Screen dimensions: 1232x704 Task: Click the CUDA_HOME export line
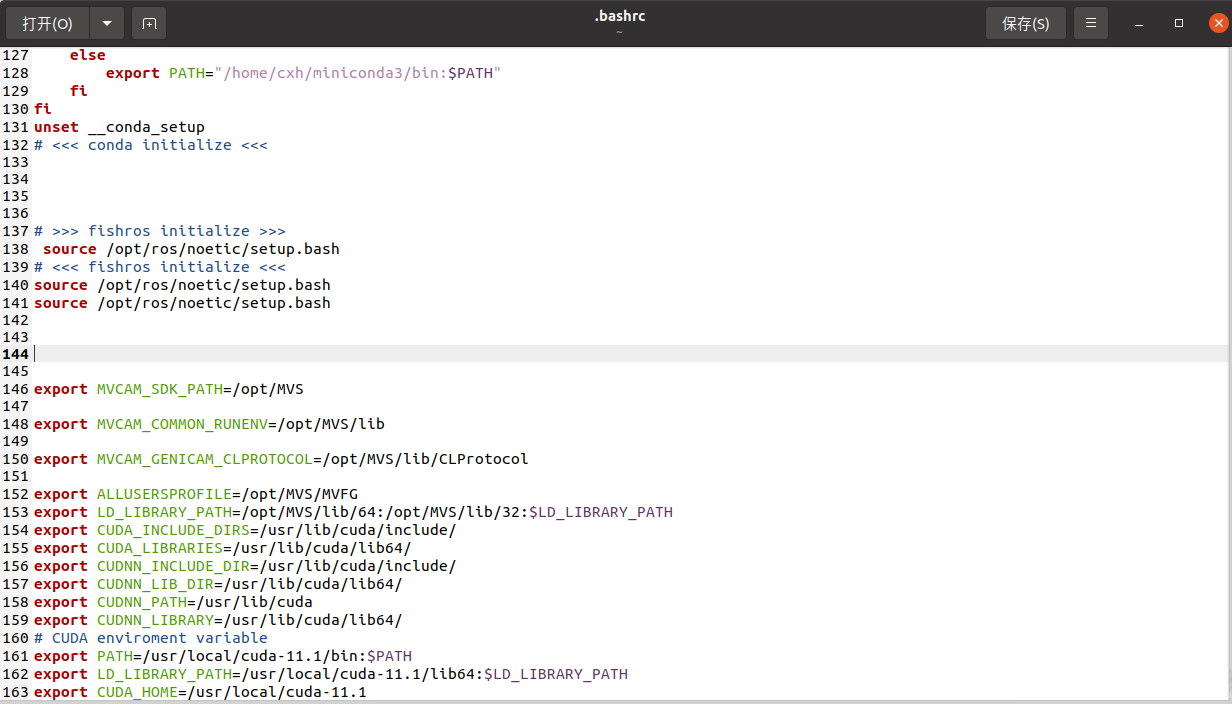pyautogui.click(x=200, y=692)
